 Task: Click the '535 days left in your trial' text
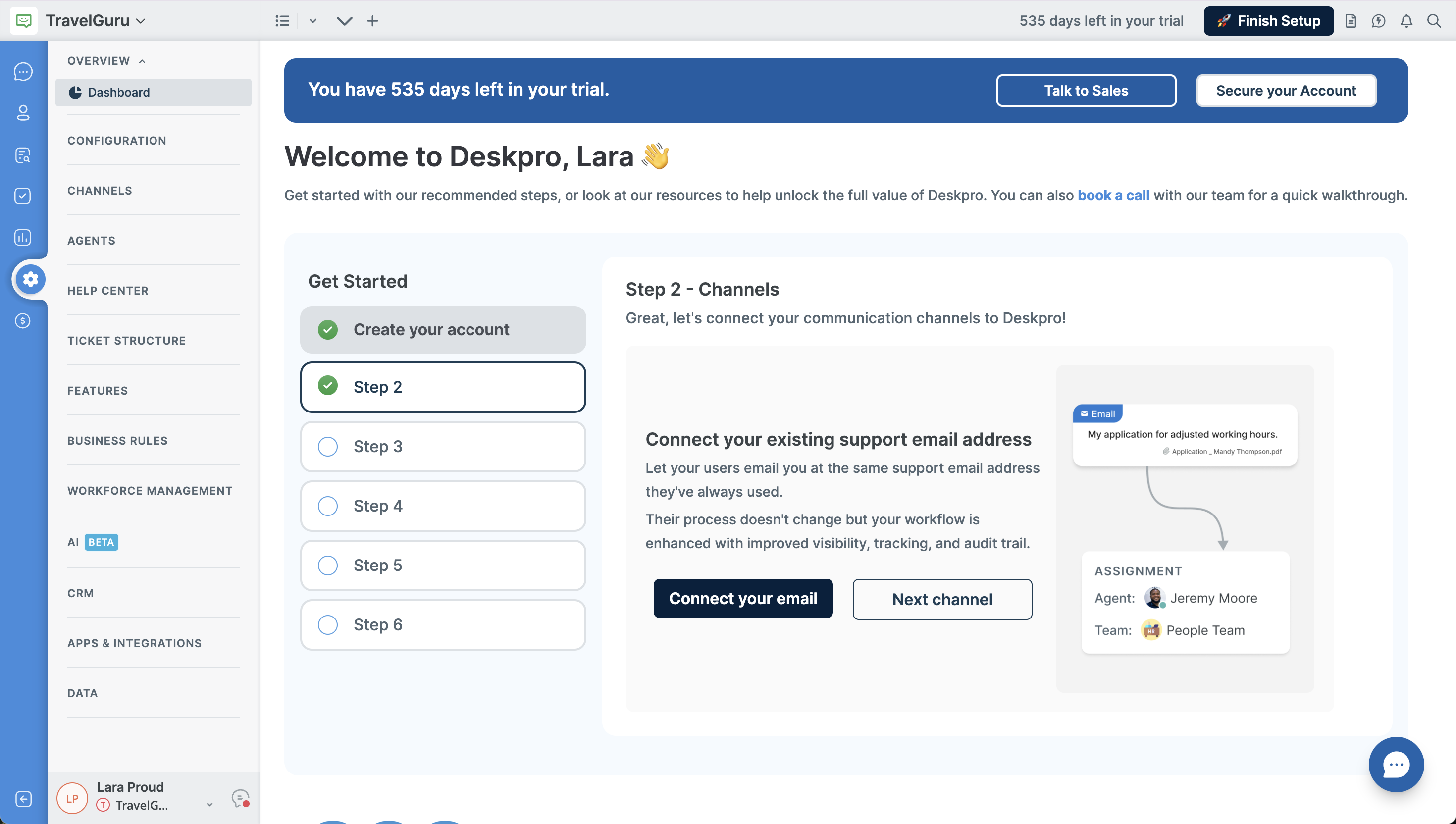point(1101,21)
